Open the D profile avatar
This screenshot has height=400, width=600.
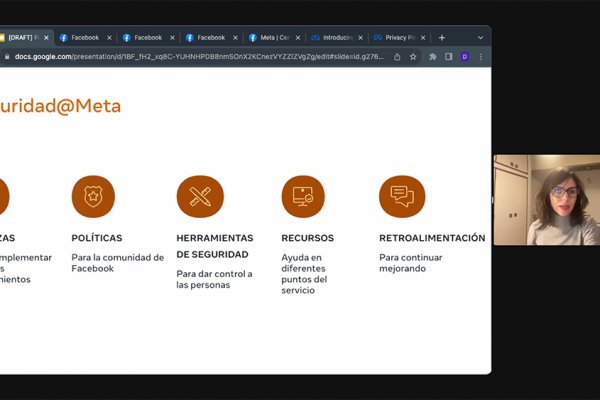pos(465,57)
